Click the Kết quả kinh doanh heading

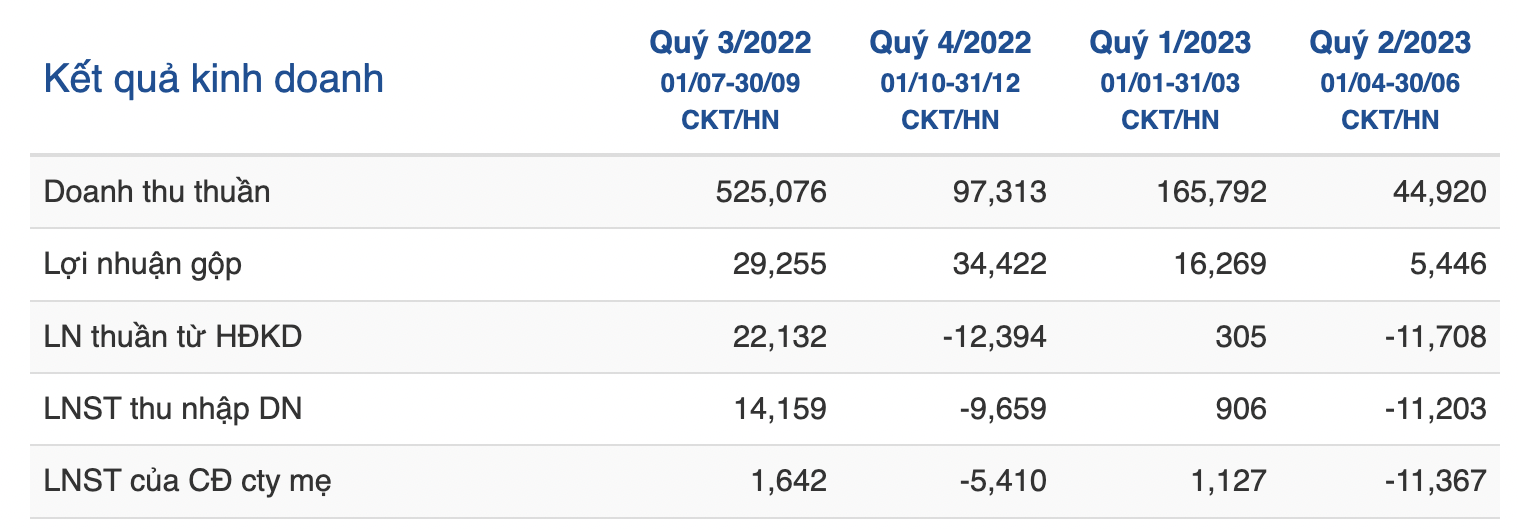pos(213,79)
